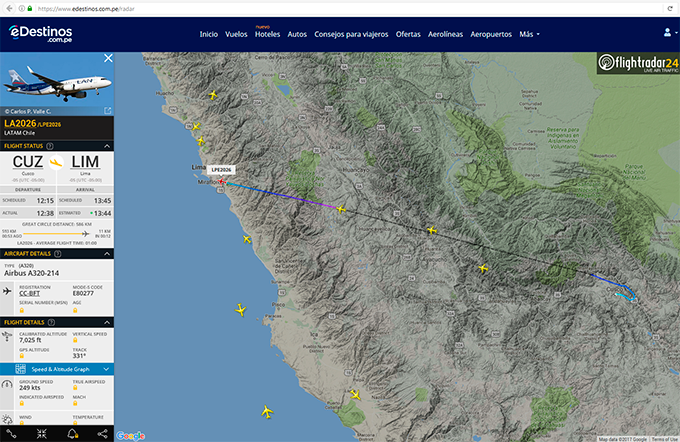Screen dimensions: 680x442
Task: Open the Autos menu item
Action: (297, 34)
